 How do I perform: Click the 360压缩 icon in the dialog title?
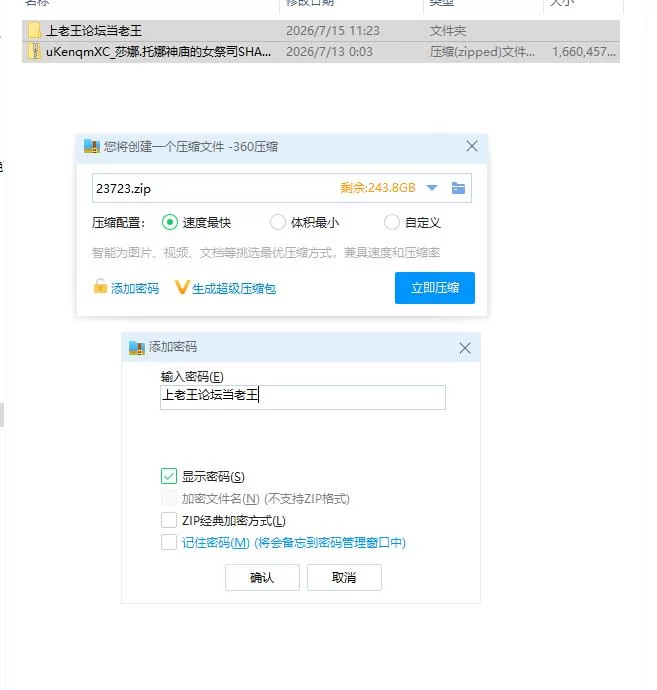point(92,146)
